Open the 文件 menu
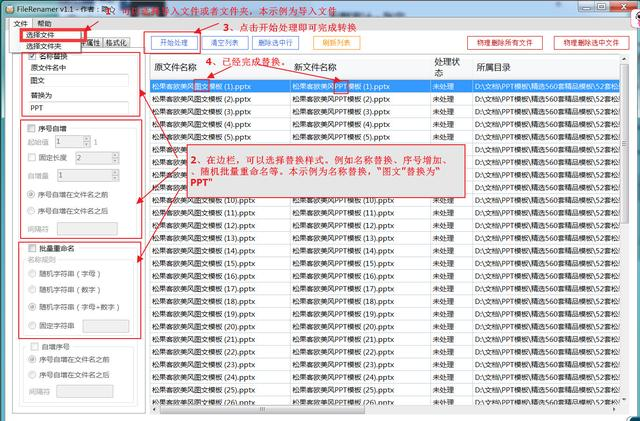 (x=21, y=22)
